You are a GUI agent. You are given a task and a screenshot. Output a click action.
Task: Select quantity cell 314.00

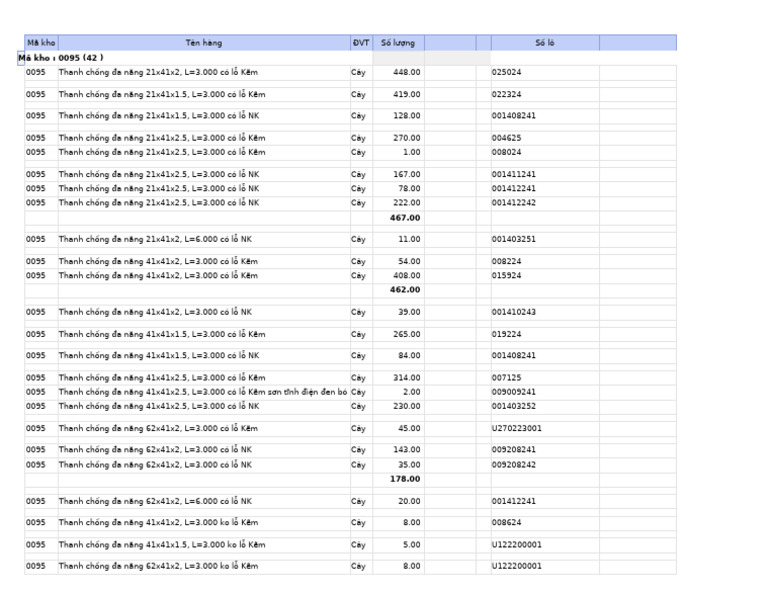pos(398,378)
